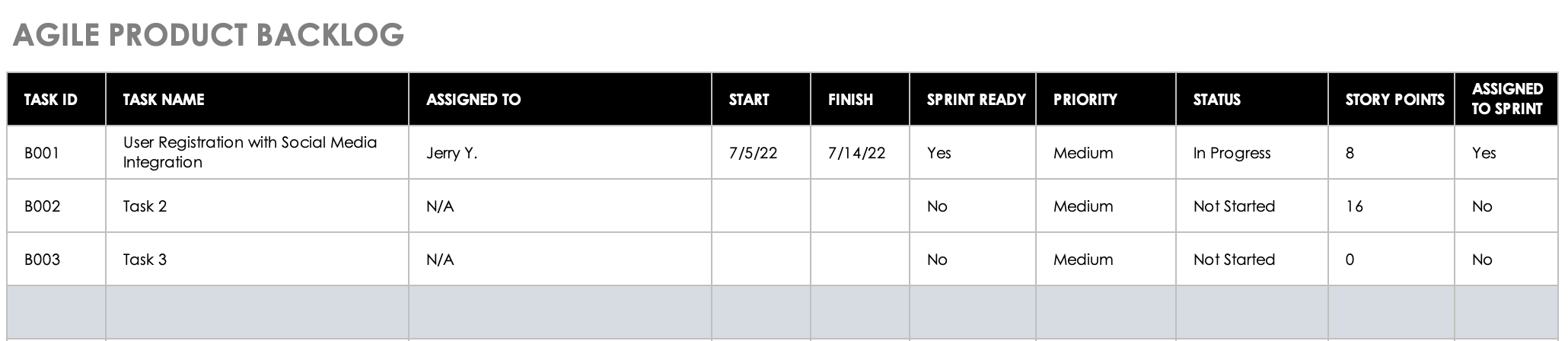Viewport: 1568px width, 341px height.
Task: Select the story points cell showing 16
Action: [x=1354, y=206]
